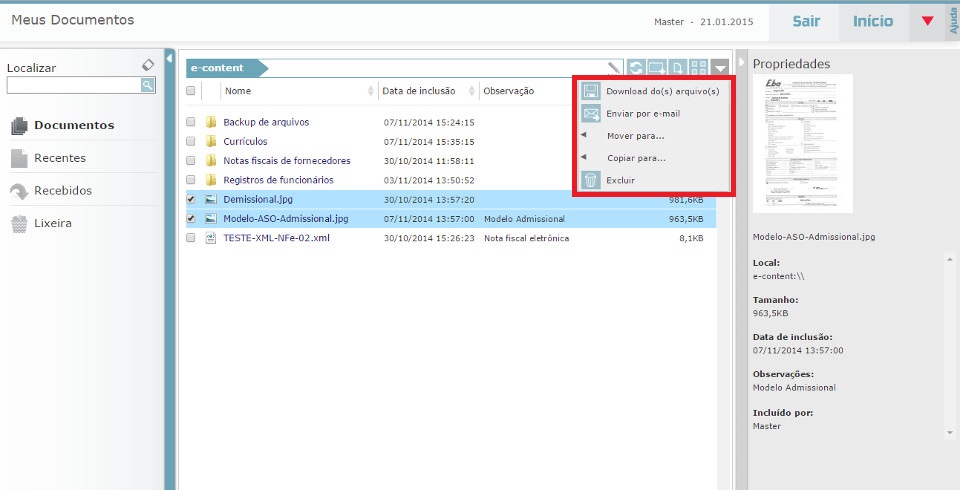Click the eraser icon beside Localizar

pos(148,65)
